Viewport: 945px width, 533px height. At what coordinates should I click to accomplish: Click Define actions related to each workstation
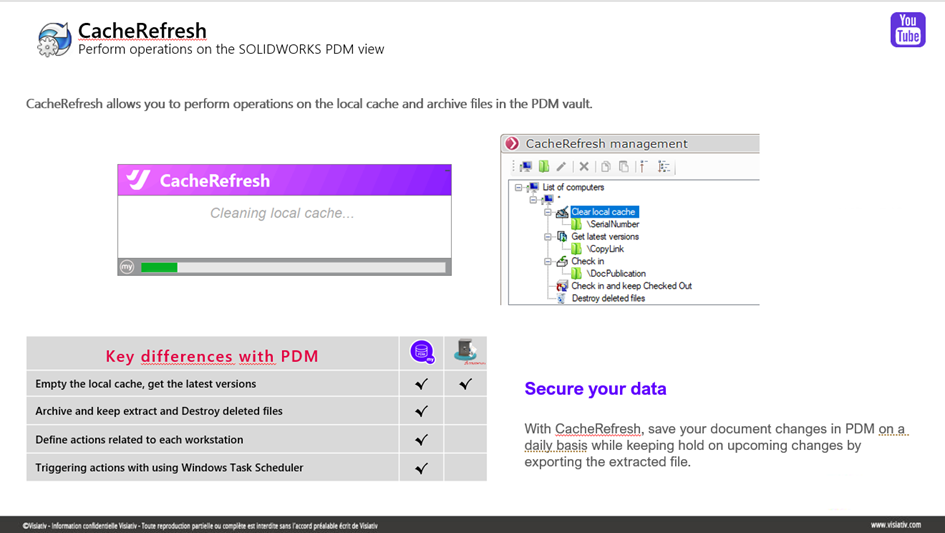click(139, 440)
